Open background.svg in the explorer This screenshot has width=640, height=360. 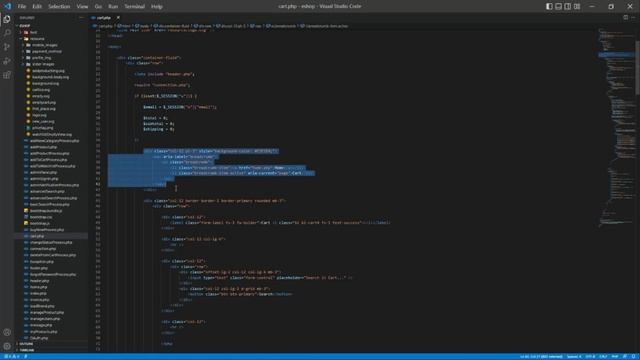coord(45,83)
